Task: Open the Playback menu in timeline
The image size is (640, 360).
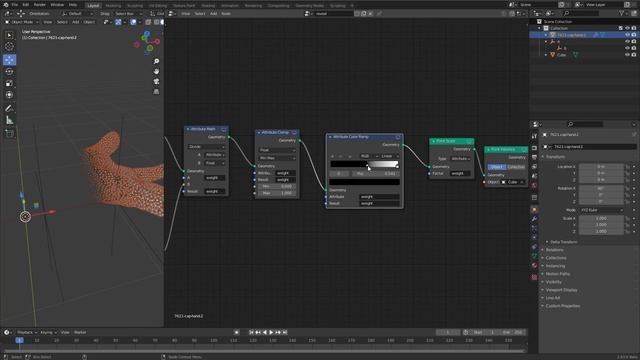Action: click(x=27, y=333)
